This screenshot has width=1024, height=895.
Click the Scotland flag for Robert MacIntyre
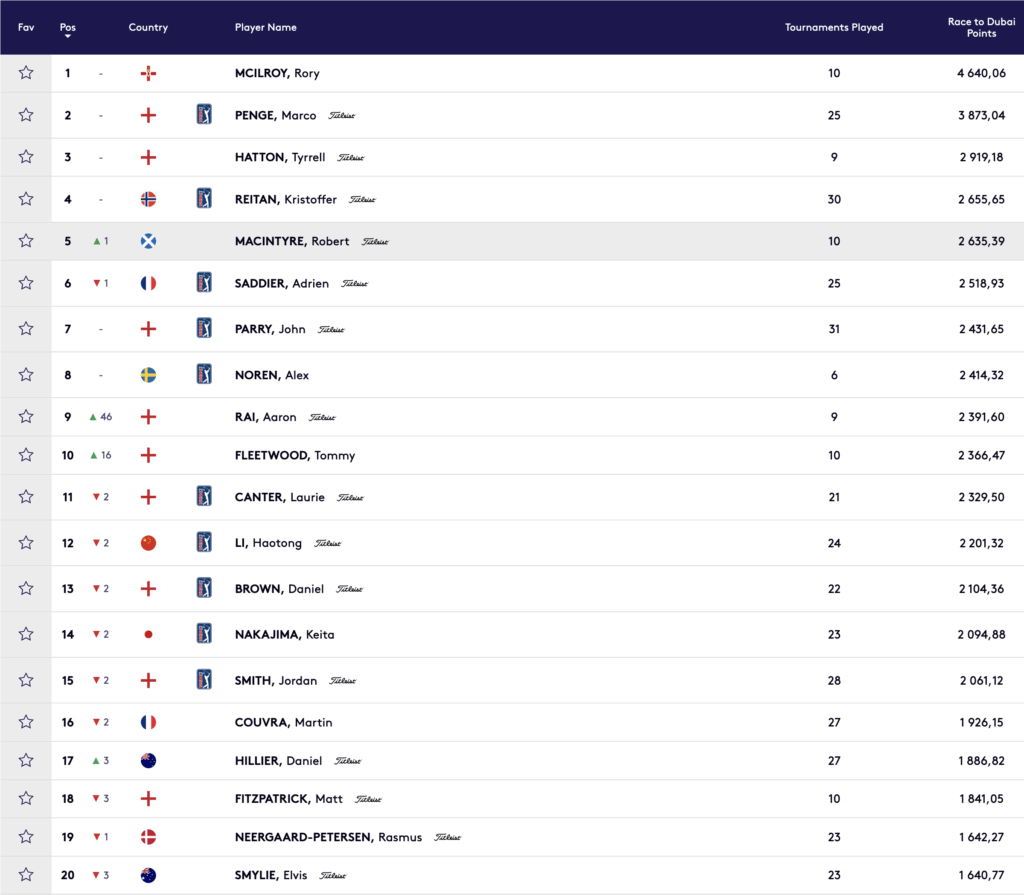(148, 241)
